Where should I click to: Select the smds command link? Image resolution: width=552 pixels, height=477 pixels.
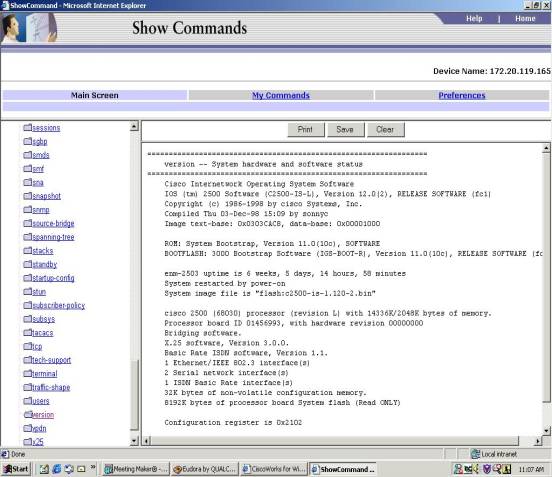coord(41,155)
